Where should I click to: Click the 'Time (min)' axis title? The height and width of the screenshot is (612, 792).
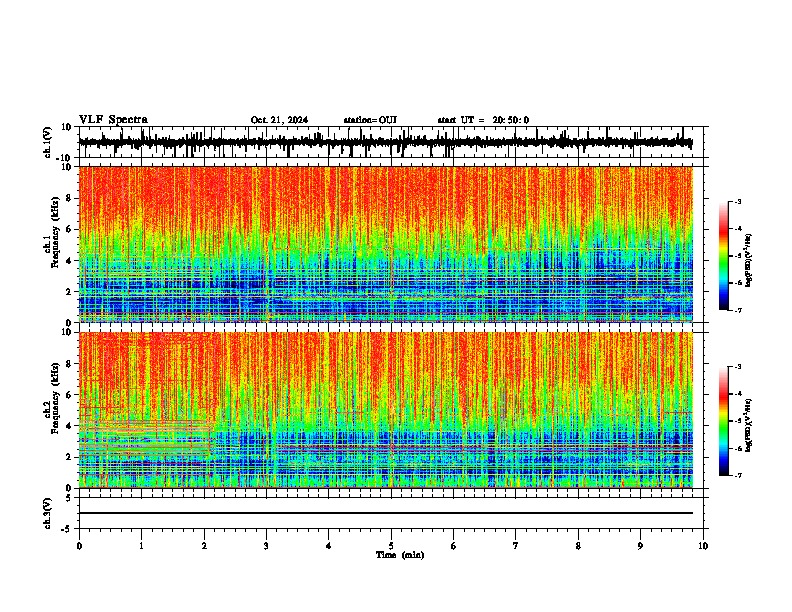coord(400,555)
